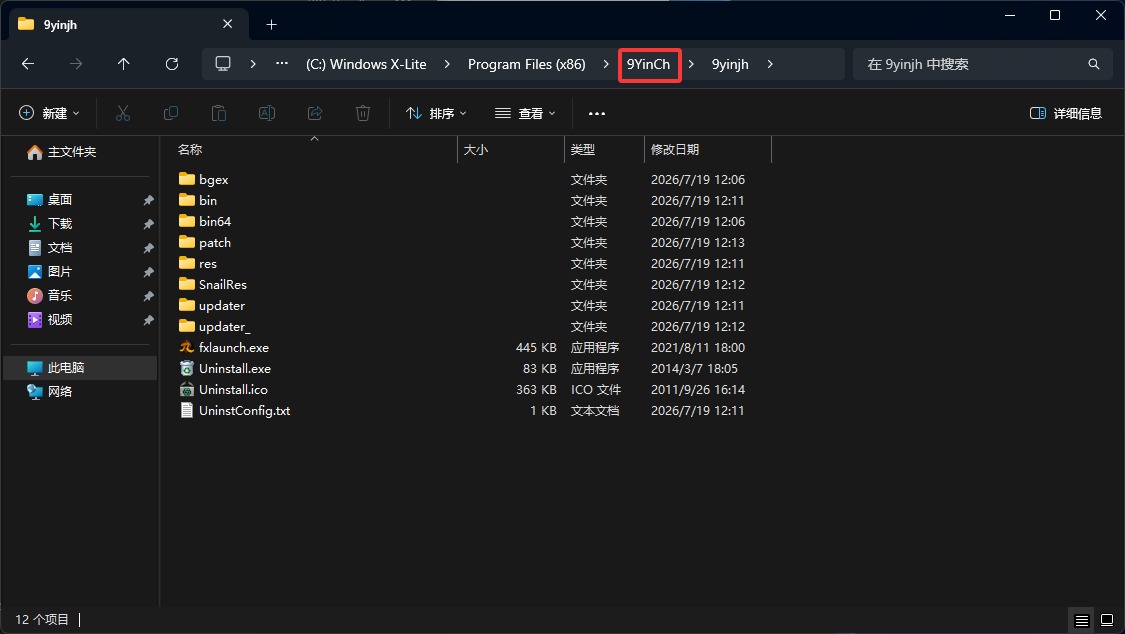Screen dimensions: 1125x634
Task: Click the Cut scissors icon
Action: coord(123,113)
